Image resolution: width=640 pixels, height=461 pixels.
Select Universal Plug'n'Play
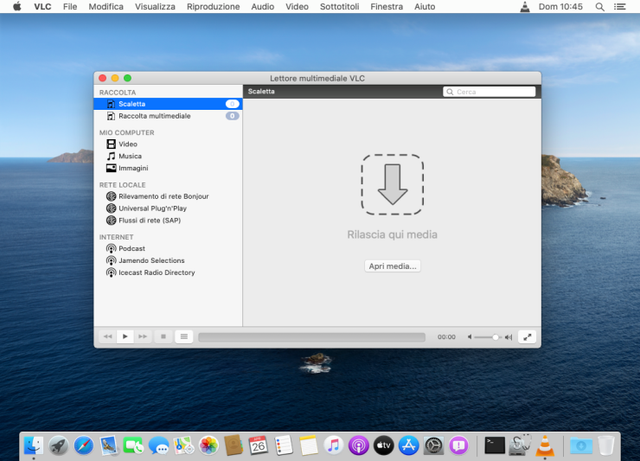coord(168,208)
